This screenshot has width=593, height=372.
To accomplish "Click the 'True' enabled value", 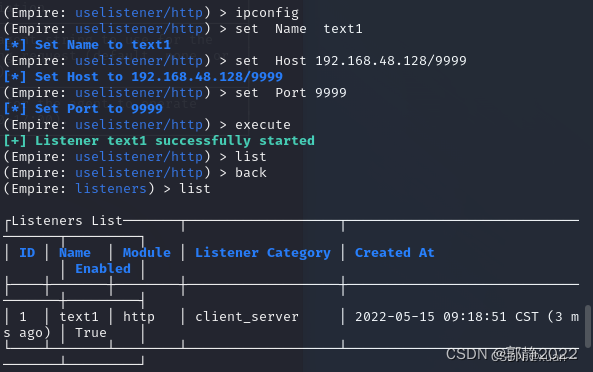I will tap(91, 333).
